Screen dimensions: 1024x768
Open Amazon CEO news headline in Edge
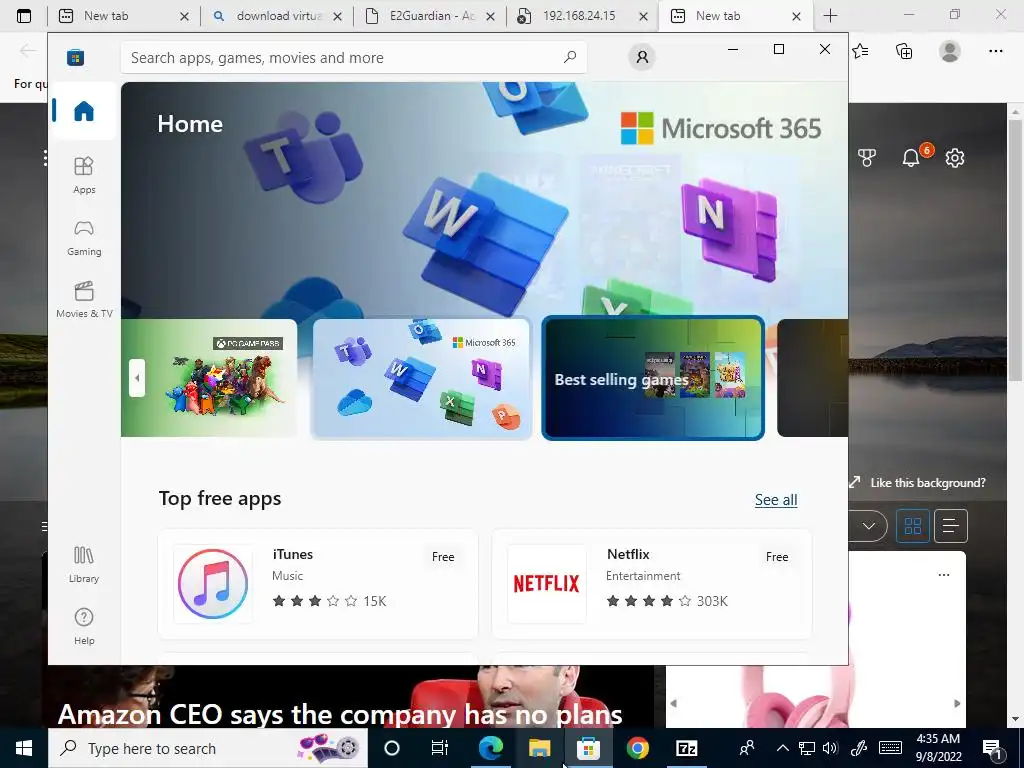click(340, 714)
